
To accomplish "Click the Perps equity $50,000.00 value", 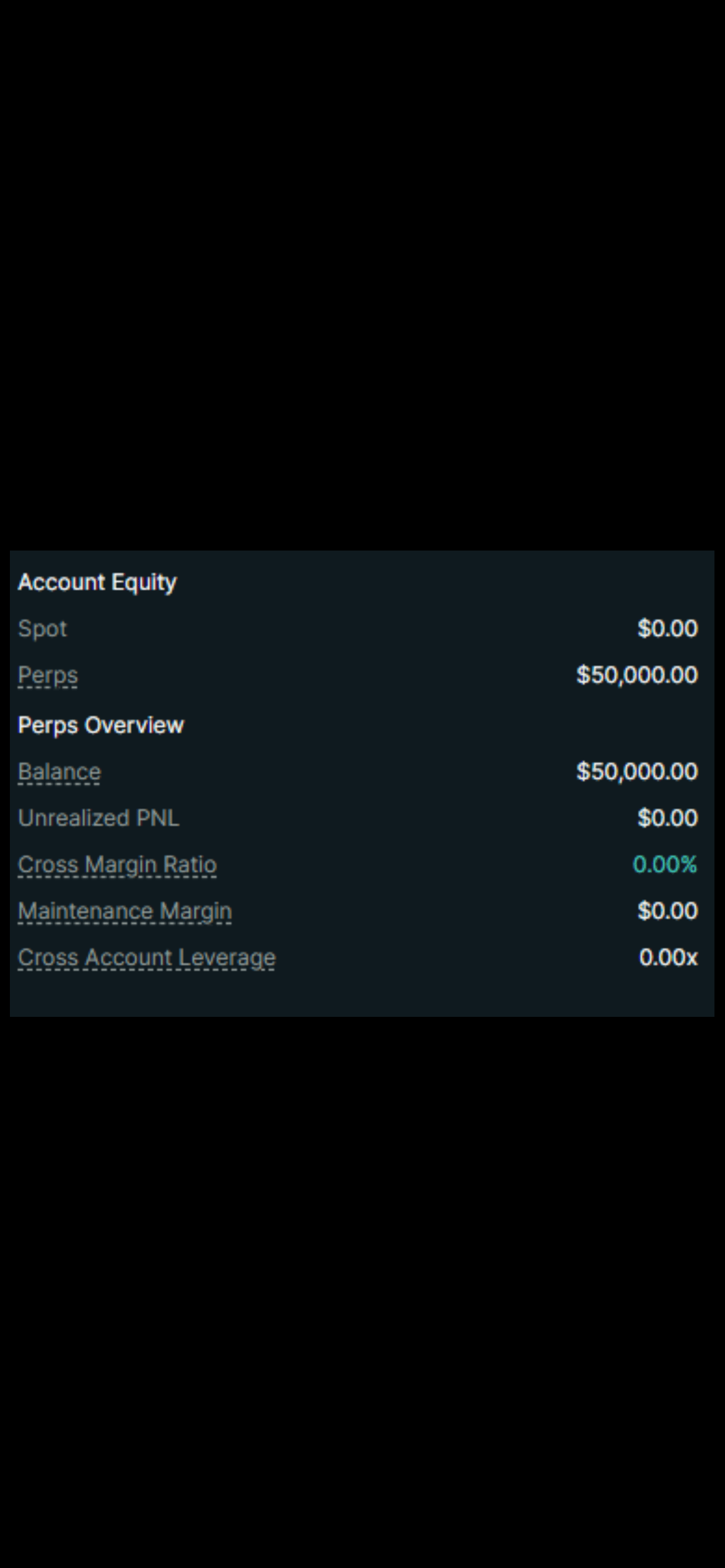I will (636, 675).
